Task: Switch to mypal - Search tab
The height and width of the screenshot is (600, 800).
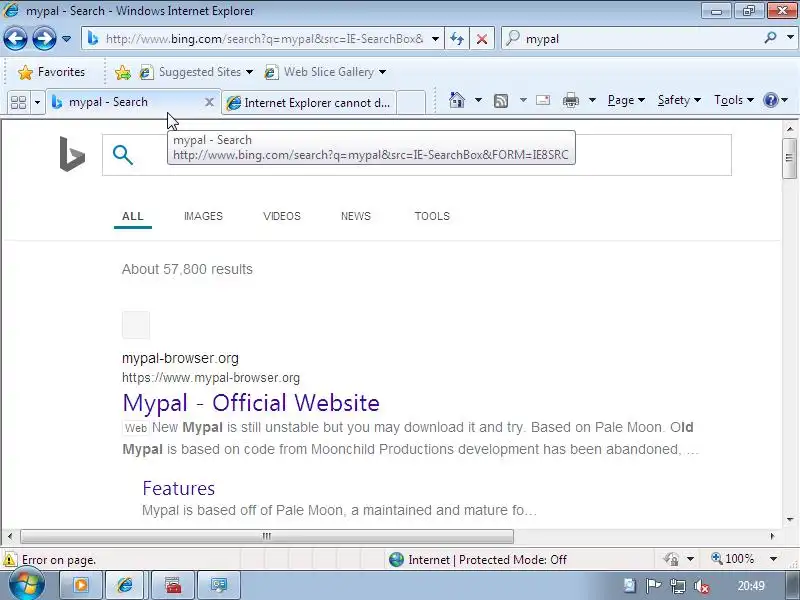Action: click(x=122, y=102)
